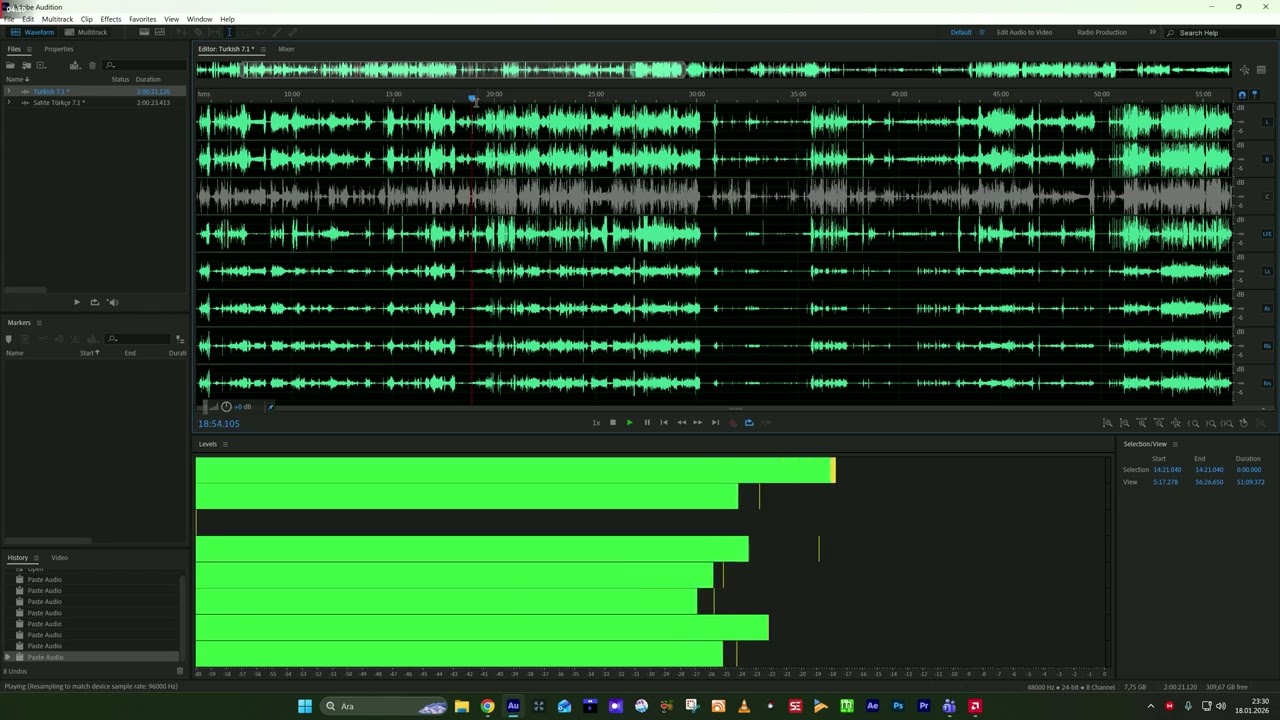The height and width of the screenshot is (720, 1280).
Task: Toggle Files panel auto-play speaker icon
Action: click(x=112, y=302)
